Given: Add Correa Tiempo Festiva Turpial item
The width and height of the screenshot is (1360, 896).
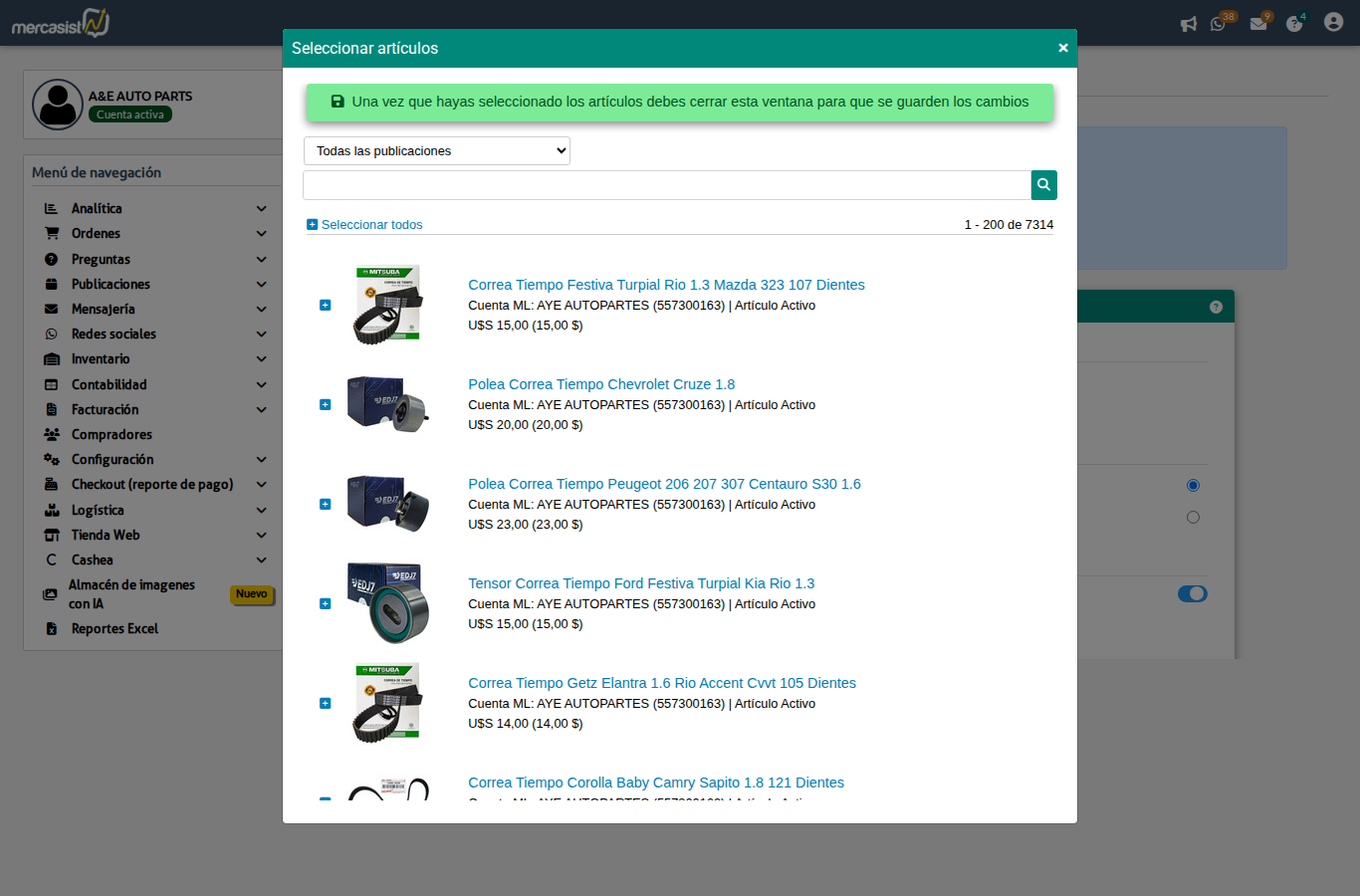Looking at the screenshot, I should click(x=325, y=305).
